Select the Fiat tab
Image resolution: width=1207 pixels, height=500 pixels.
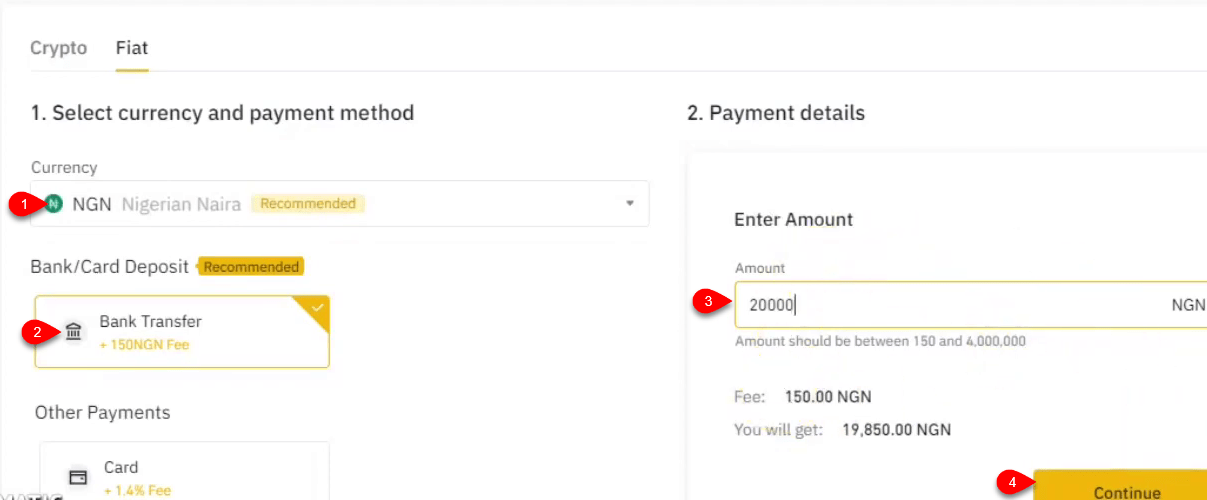coord(132,48)
